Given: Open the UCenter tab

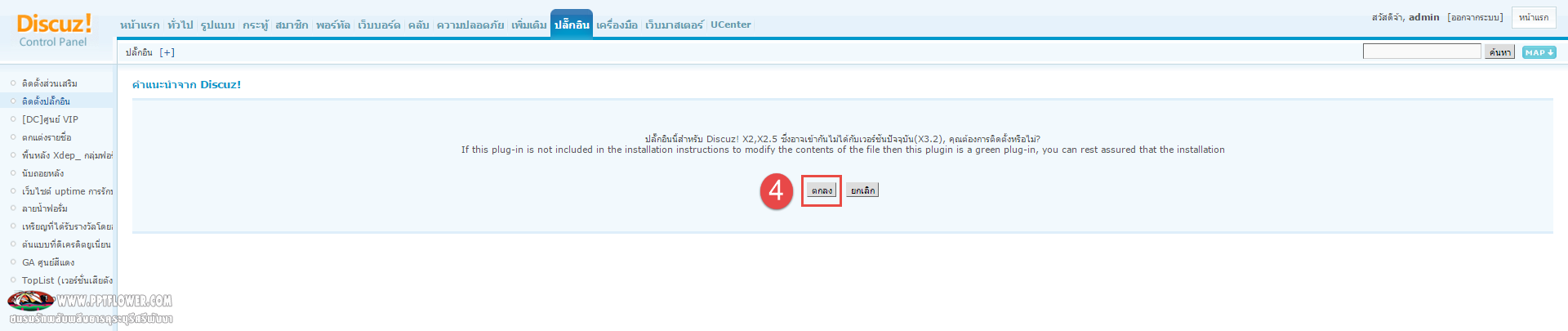Looking at the screenshot, I should click(x=731, y=25).
